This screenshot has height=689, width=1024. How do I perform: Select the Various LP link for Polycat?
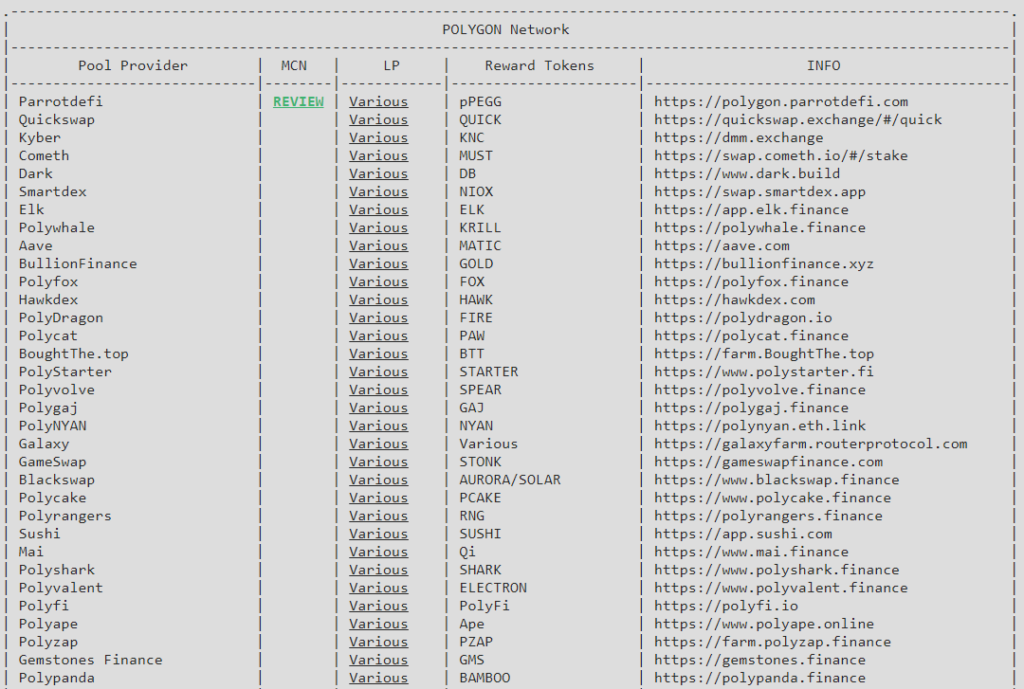point(378,336)
